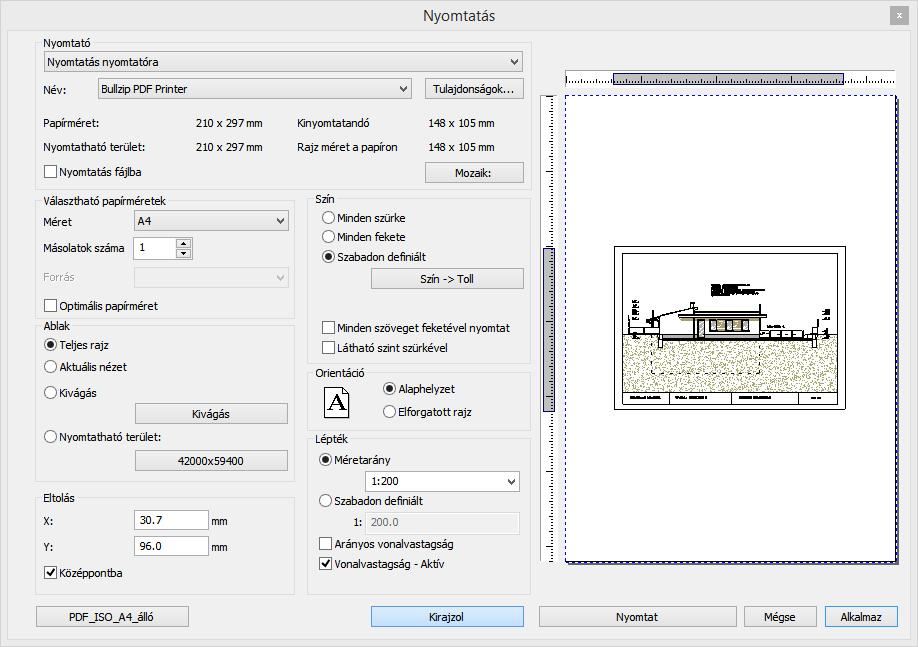Toggle Nyomtatás fájlba checkbox
Image resolution: width=918 pixels, height=647 pixels.
coord(51,172)
